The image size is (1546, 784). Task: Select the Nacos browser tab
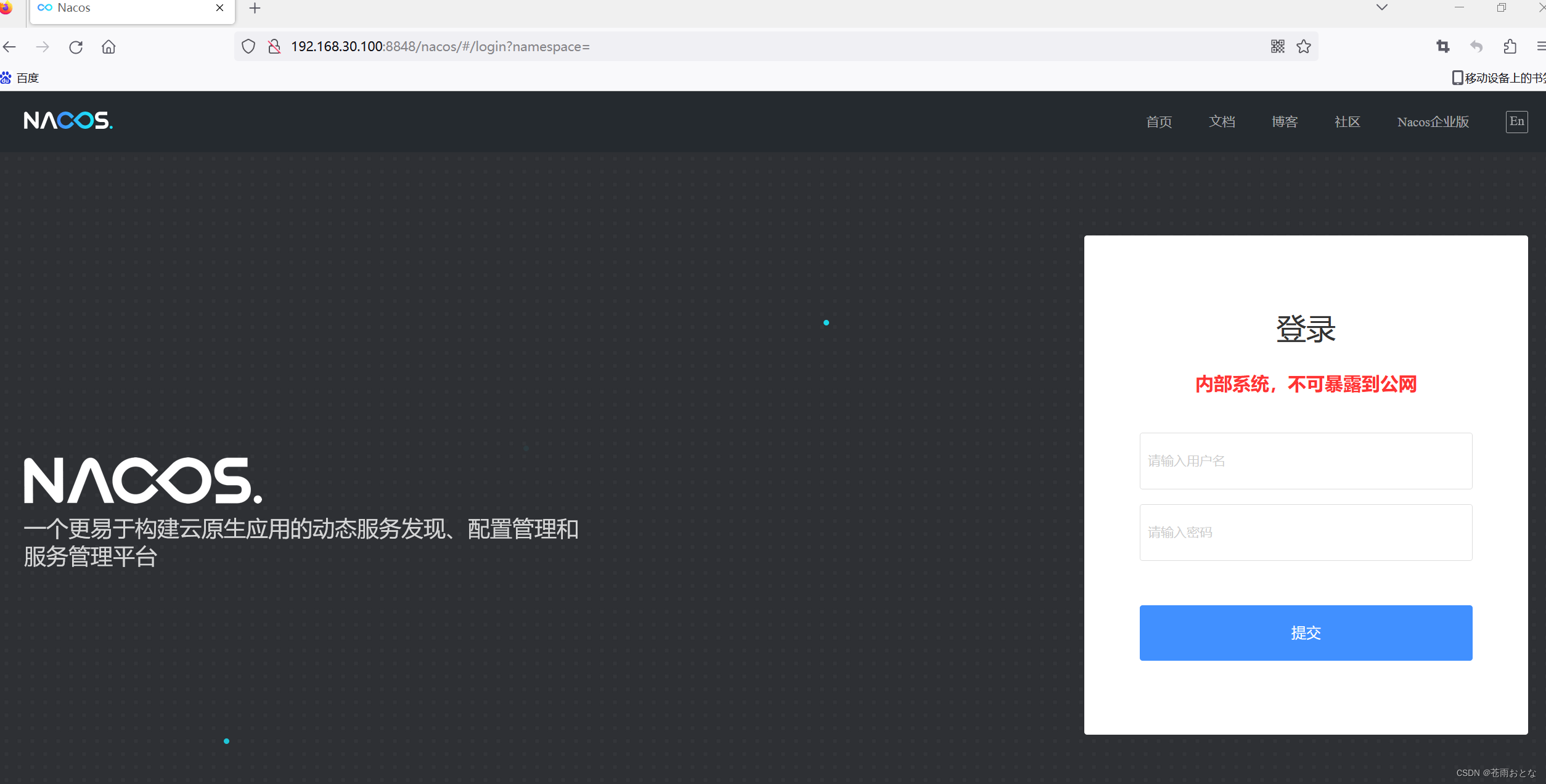pos(132,9)
